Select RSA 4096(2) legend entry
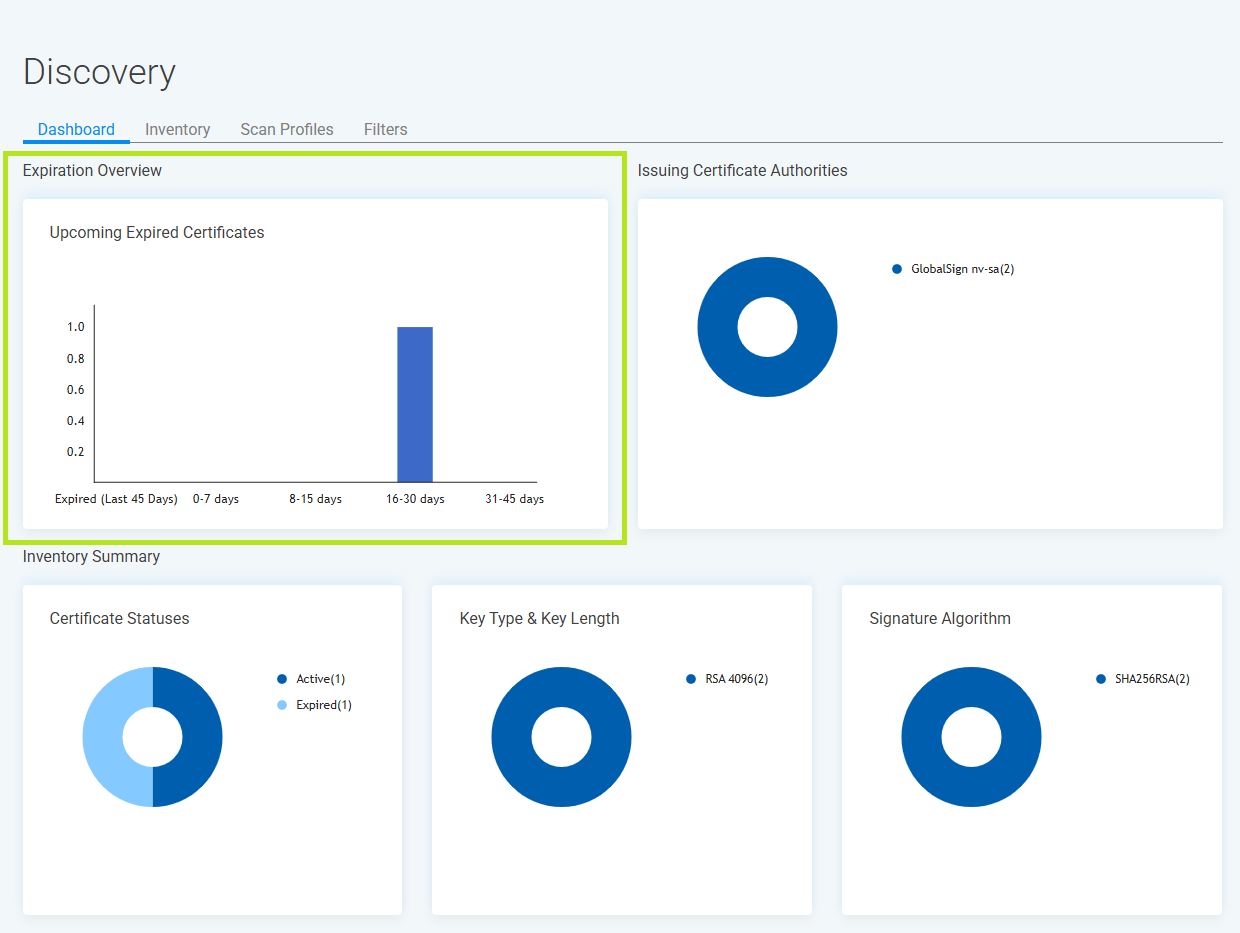Screen dimensions: 1240x933 point(727,679)
